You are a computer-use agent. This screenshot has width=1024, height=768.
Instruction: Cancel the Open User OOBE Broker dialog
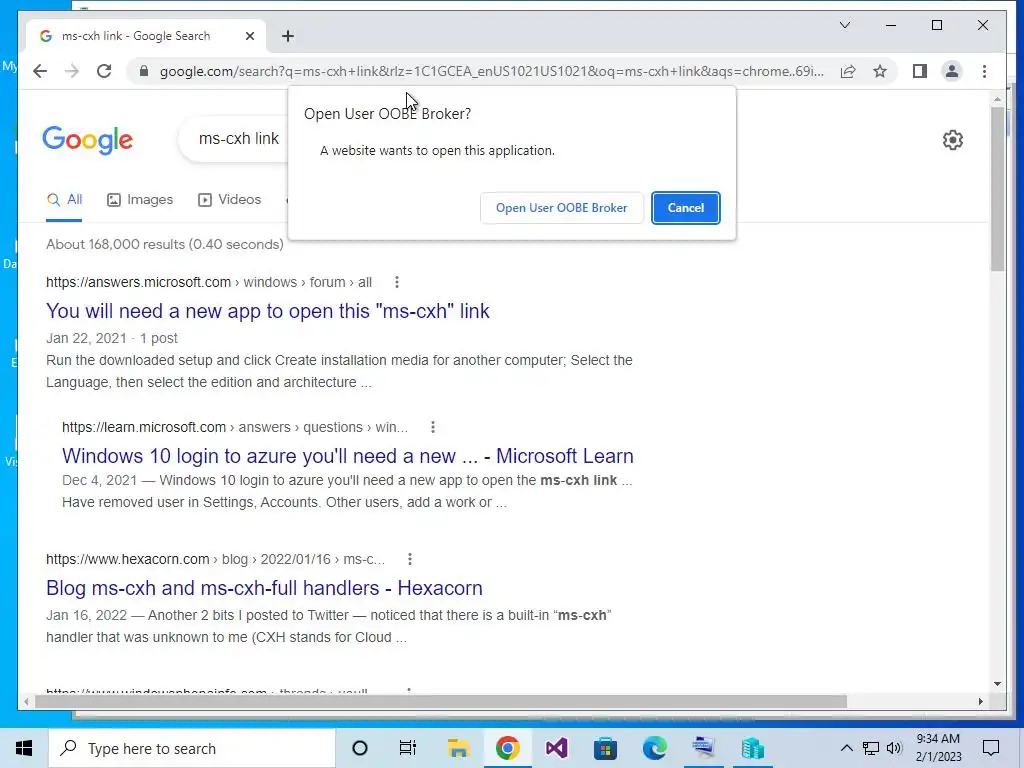(686, 208)
